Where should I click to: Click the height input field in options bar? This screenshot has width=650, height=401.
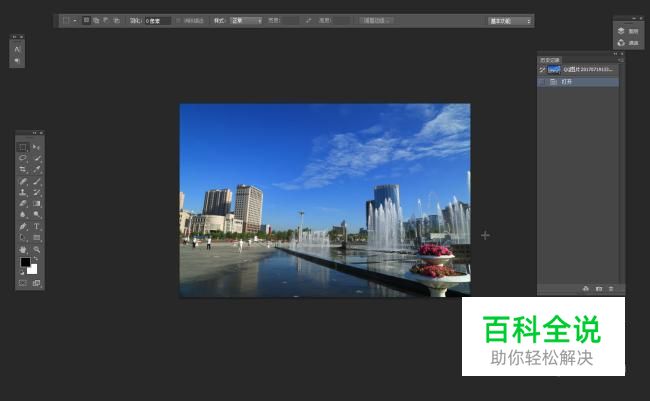(x=340, y=20)
